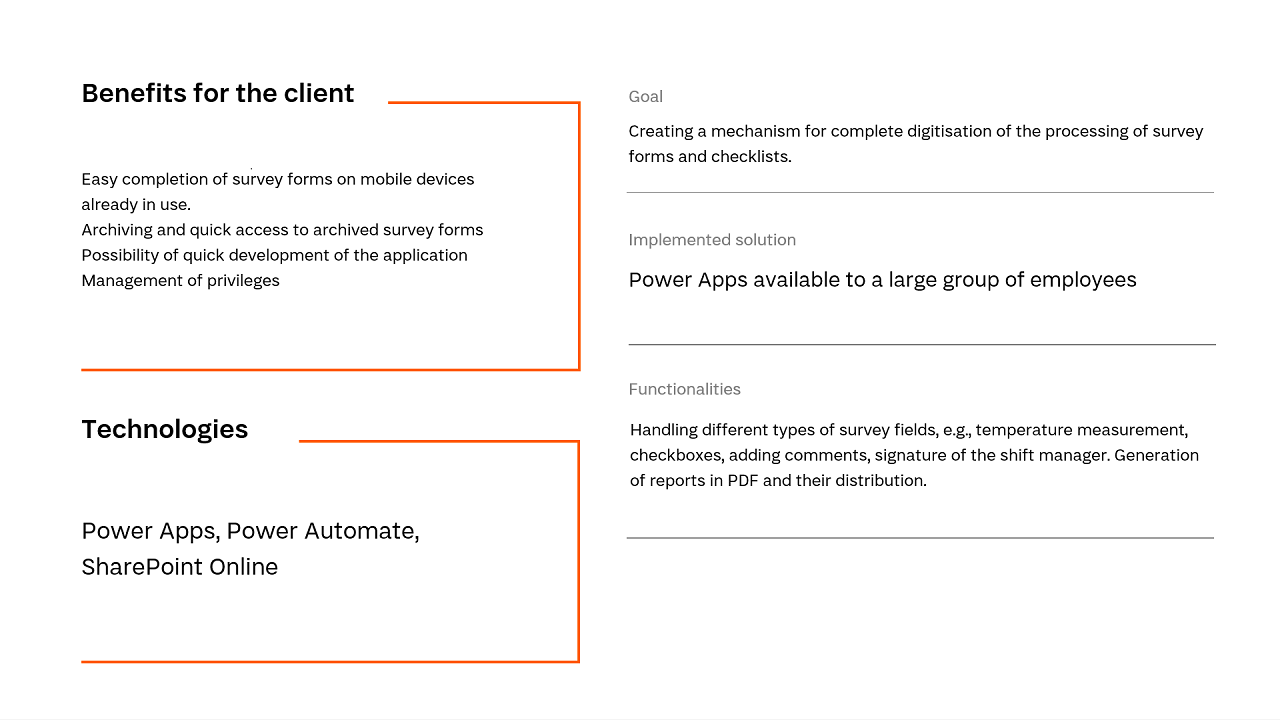Click the 'Goal' label
The image size is (1280, 720).
pyautogui.click(x=646, y=97)
